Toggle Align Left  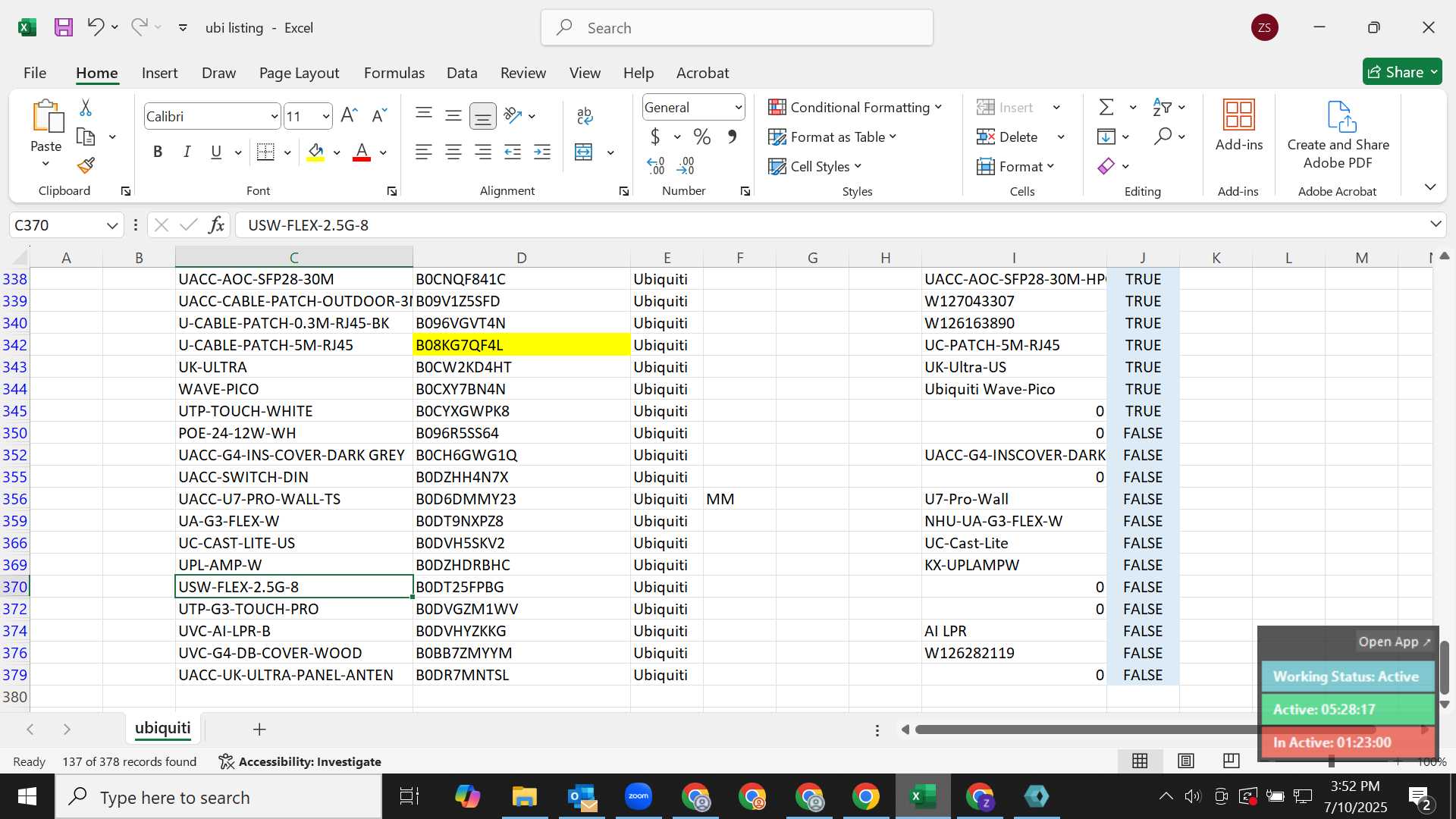click(x=424, y=152)
